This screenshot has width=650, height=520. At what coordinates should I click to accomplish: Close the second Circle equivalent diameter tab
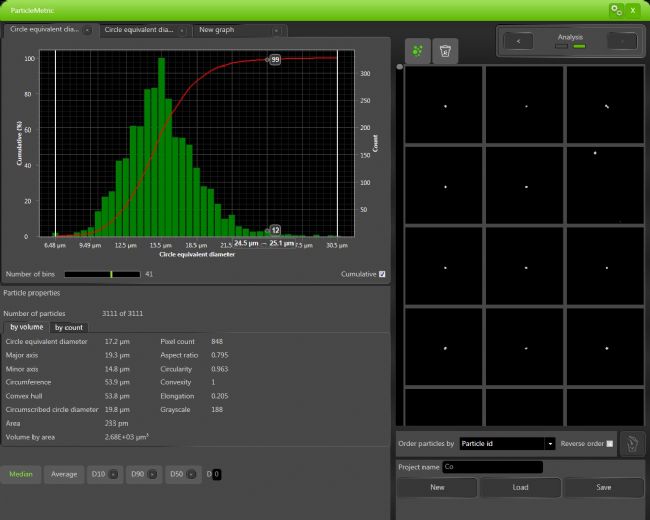183,30
